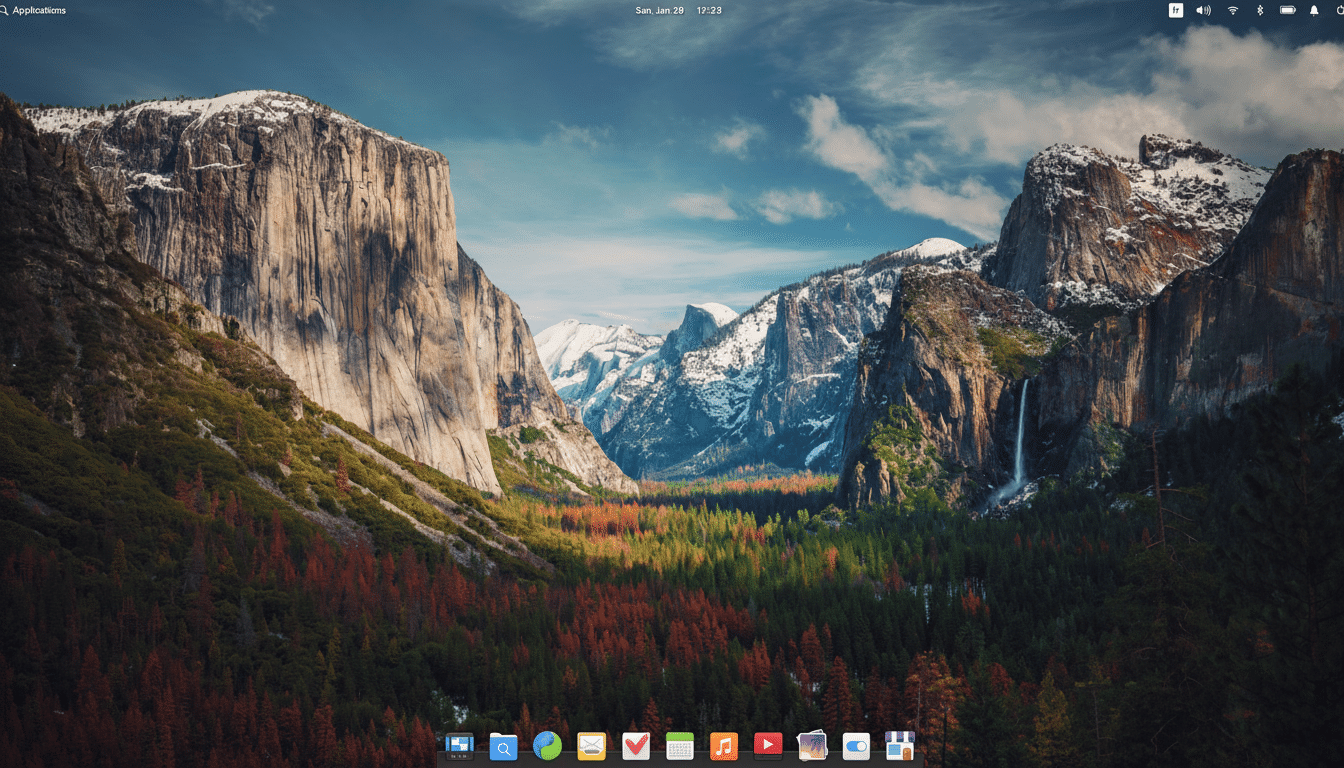
Task: Open the sound volume indicator
Action: click(1203, 10)
